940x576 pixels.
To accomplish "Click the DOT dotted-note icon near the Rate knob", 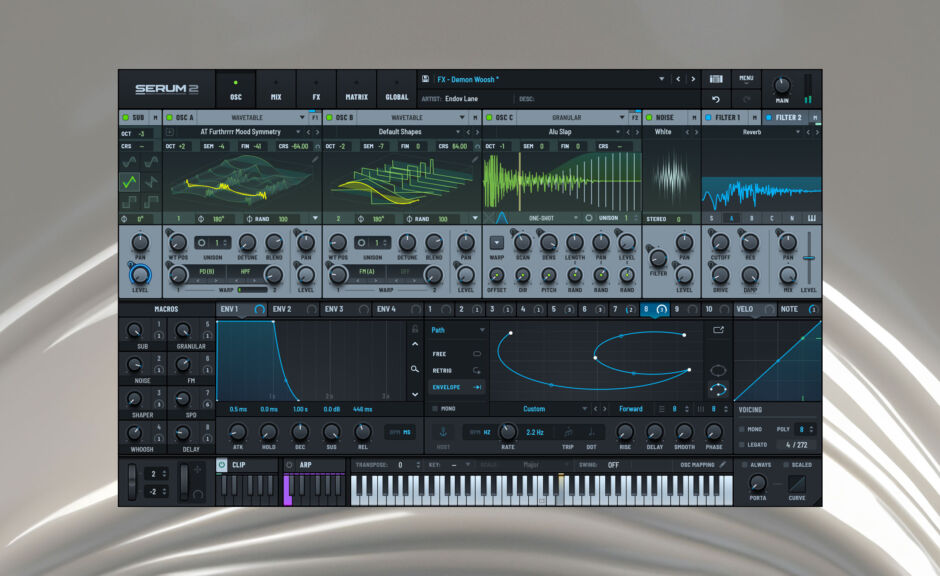I will click(x=591, y=434).
